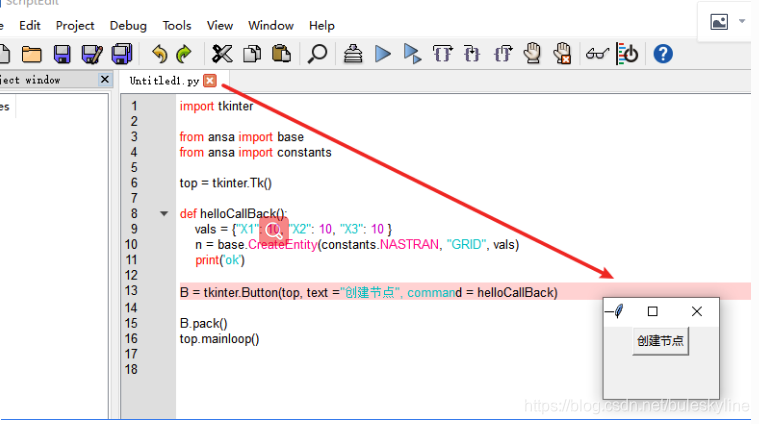This screenshot has width=759, height=424.
Task: Save the script with the floppy icon
Action: click(x=62, y=54)
